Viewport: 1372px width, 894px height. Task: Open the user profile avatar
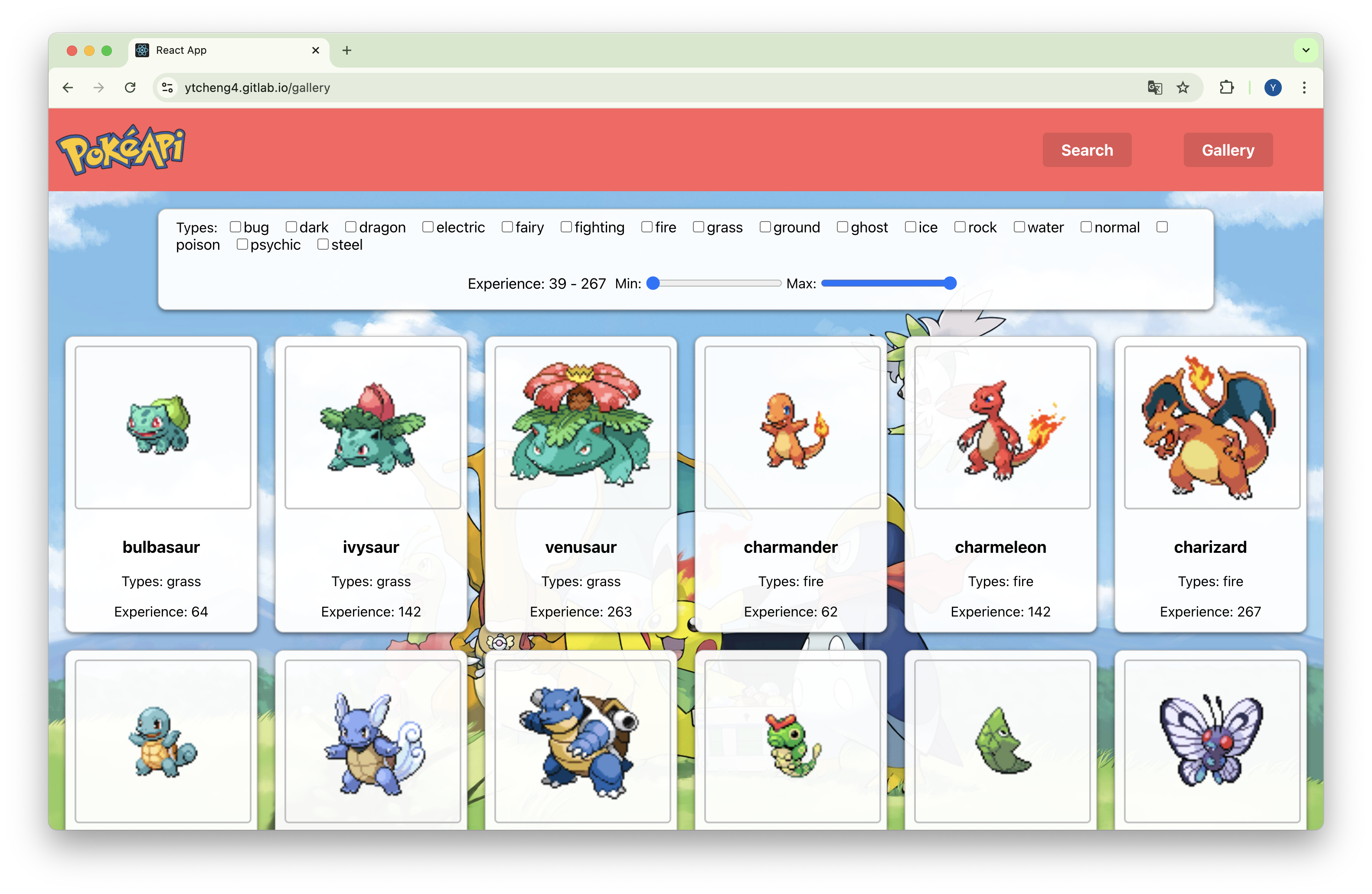tap(1273, 88)
